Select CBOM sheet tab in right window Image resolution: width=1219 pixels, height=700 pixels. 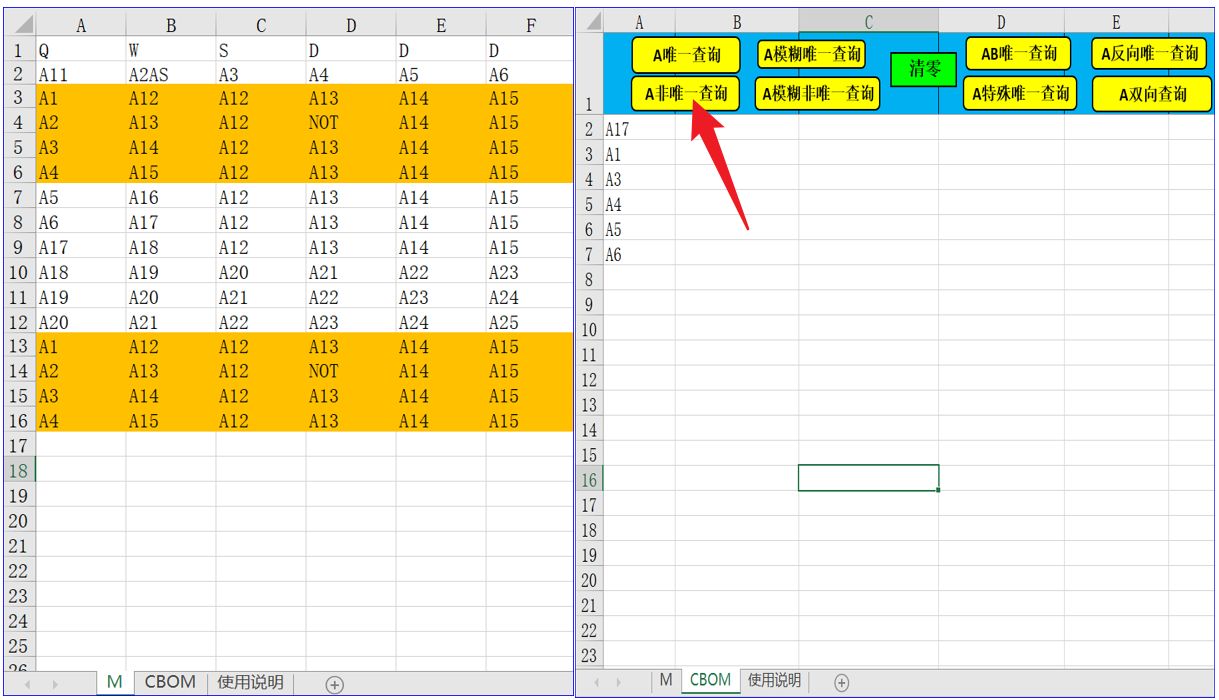710,680
